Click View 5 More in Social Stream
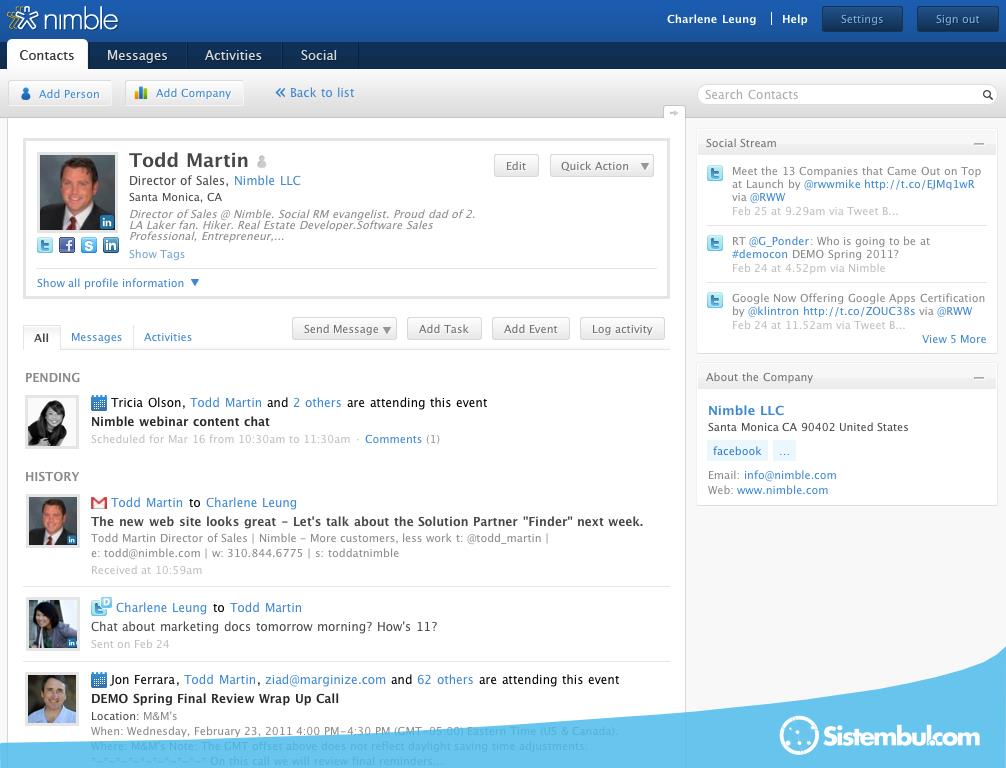This screenshot has height=768, width=1006. point(954,339)
